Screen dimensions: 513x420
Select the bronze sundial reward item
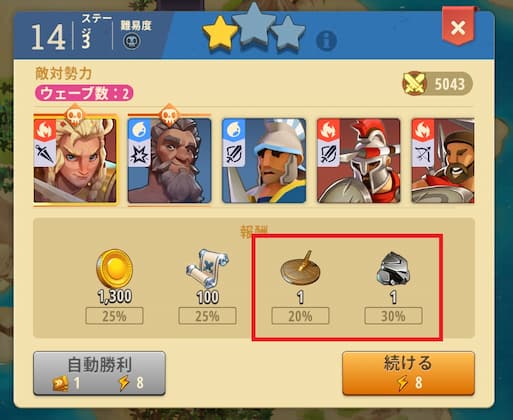coord(300,269)
